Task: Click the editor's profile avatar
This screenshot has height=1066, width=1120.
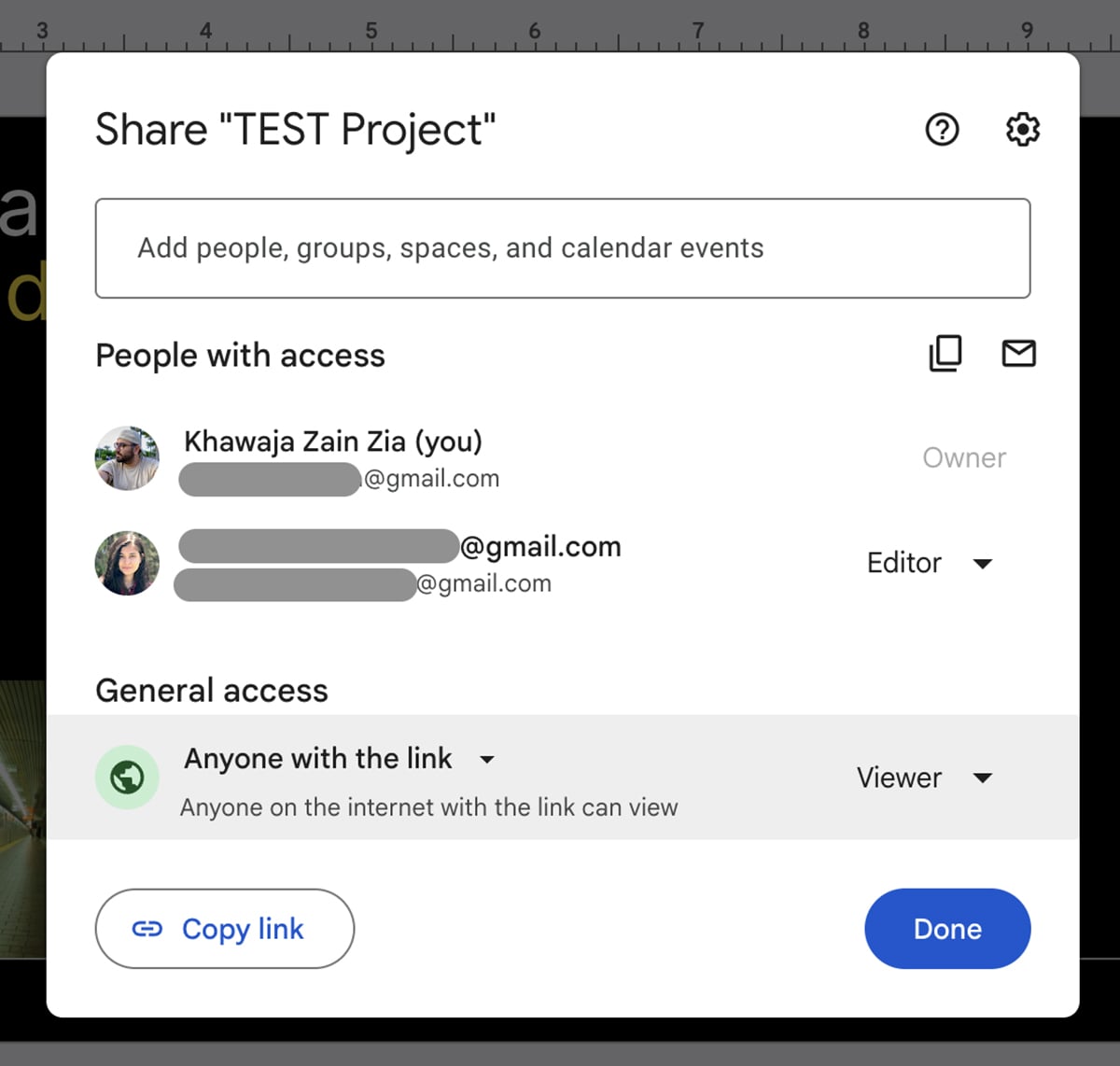Action: point(127,563)
